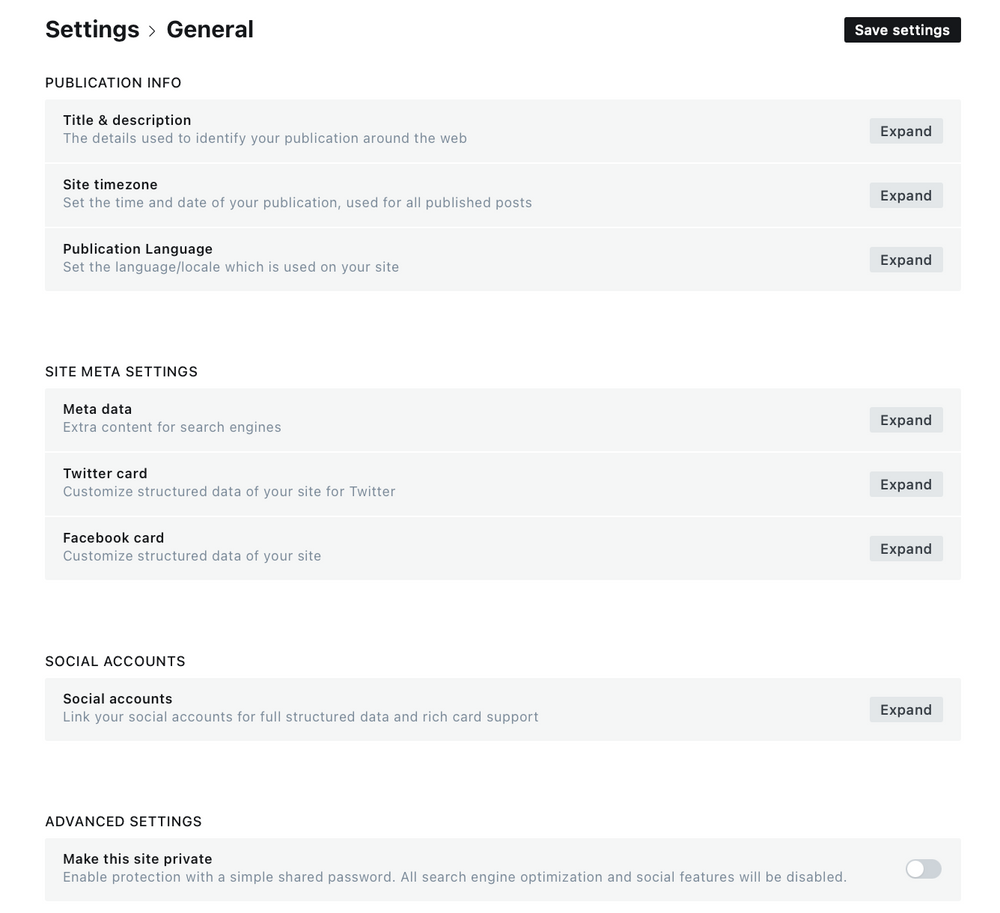1000x913 pixels.
Task: Select the Twitter card settings row
Action: pos(400,481)
